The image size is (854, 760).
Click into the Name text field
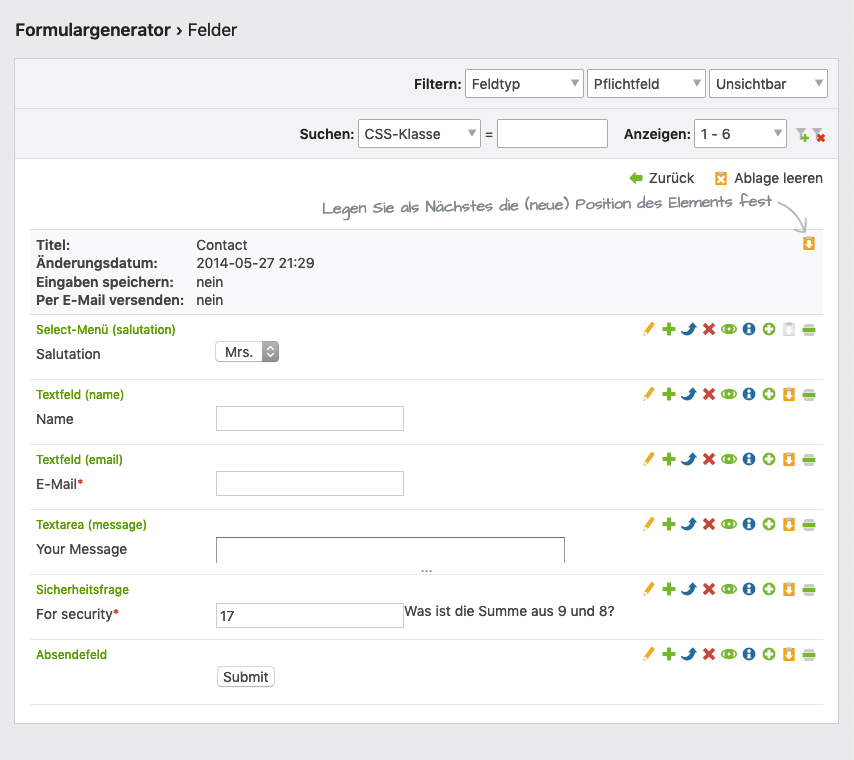click(x=310, y=418)
